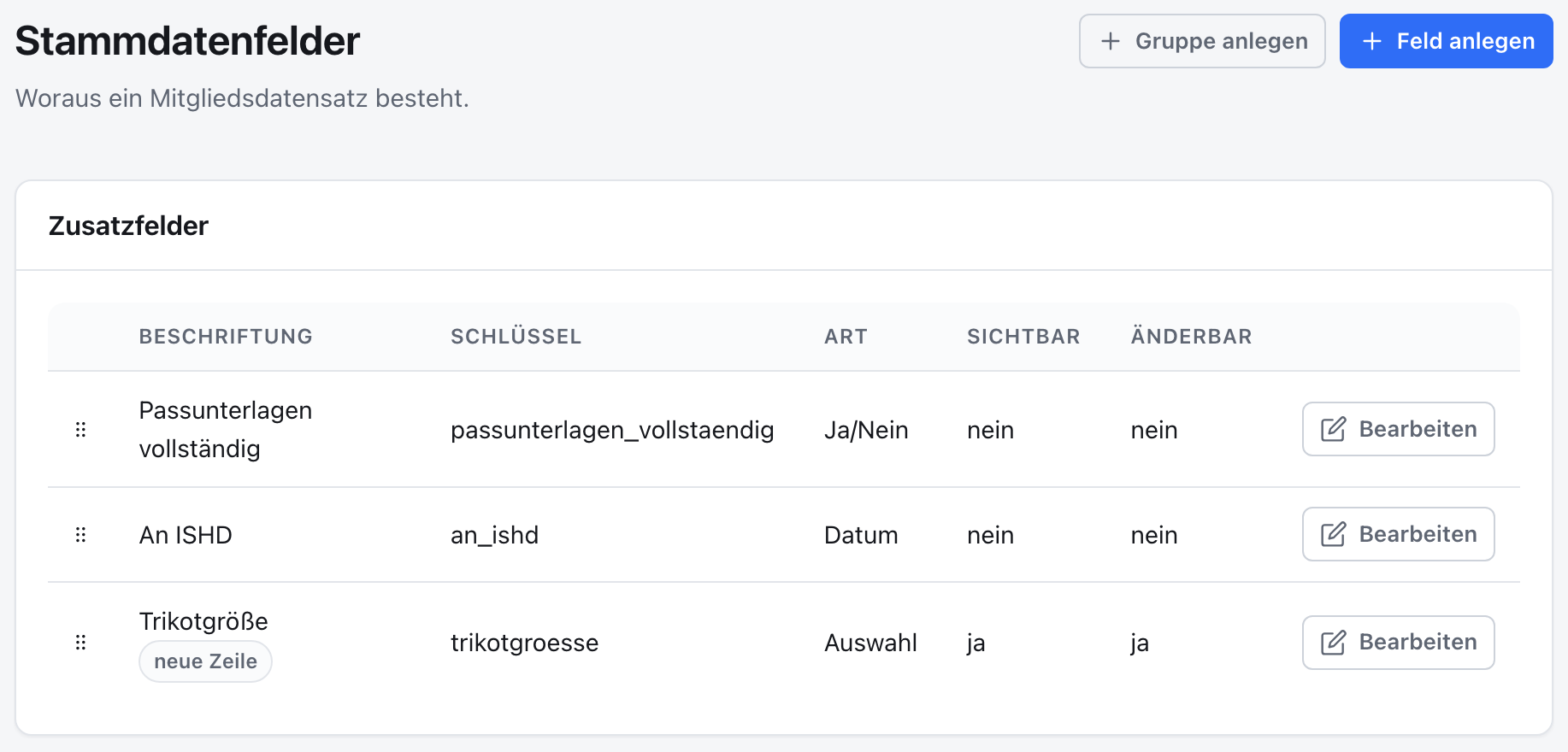Click the Sichtbar column header
The image size is (1568, 752).
pos(1023,337)
